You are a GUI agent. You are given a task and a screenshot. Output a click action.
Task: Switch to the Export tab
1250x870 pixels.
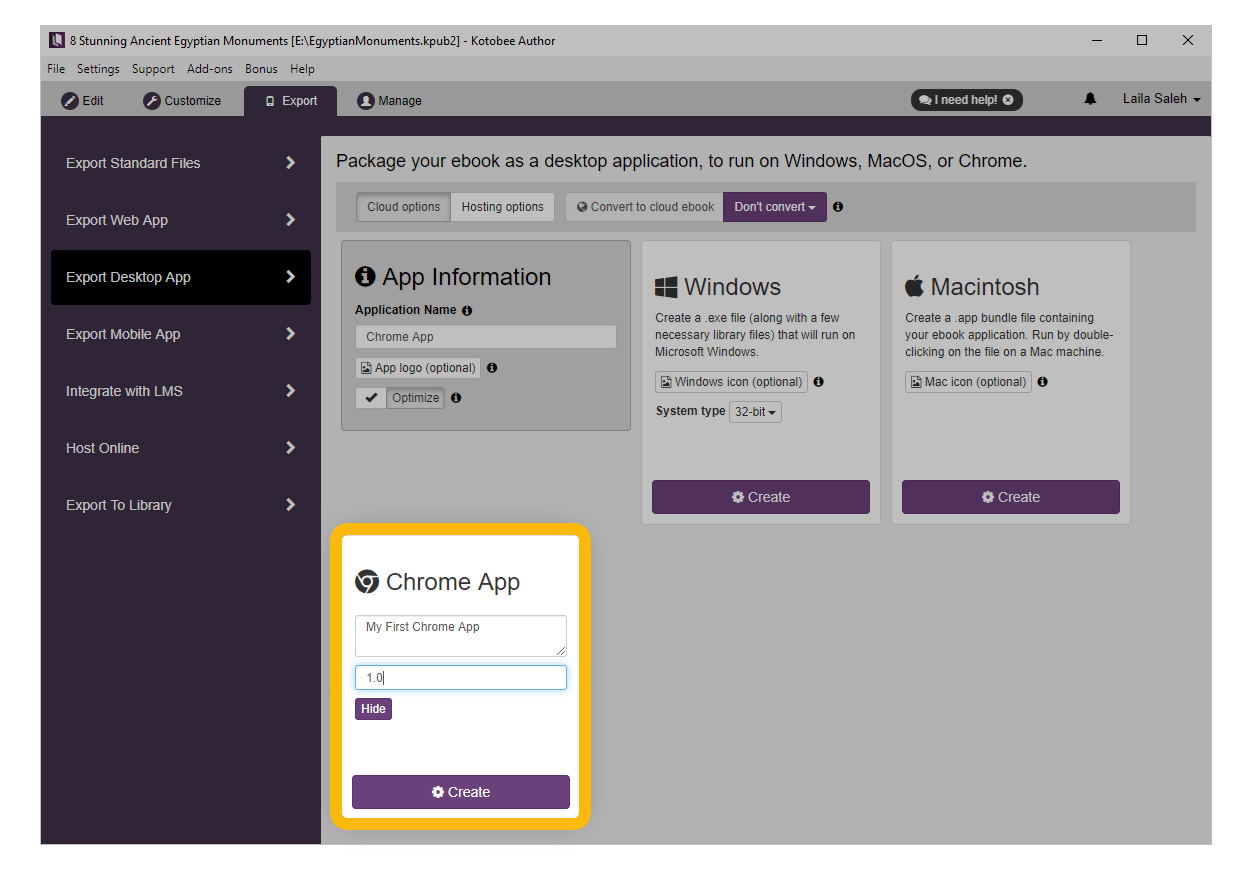tap(290, 101)
